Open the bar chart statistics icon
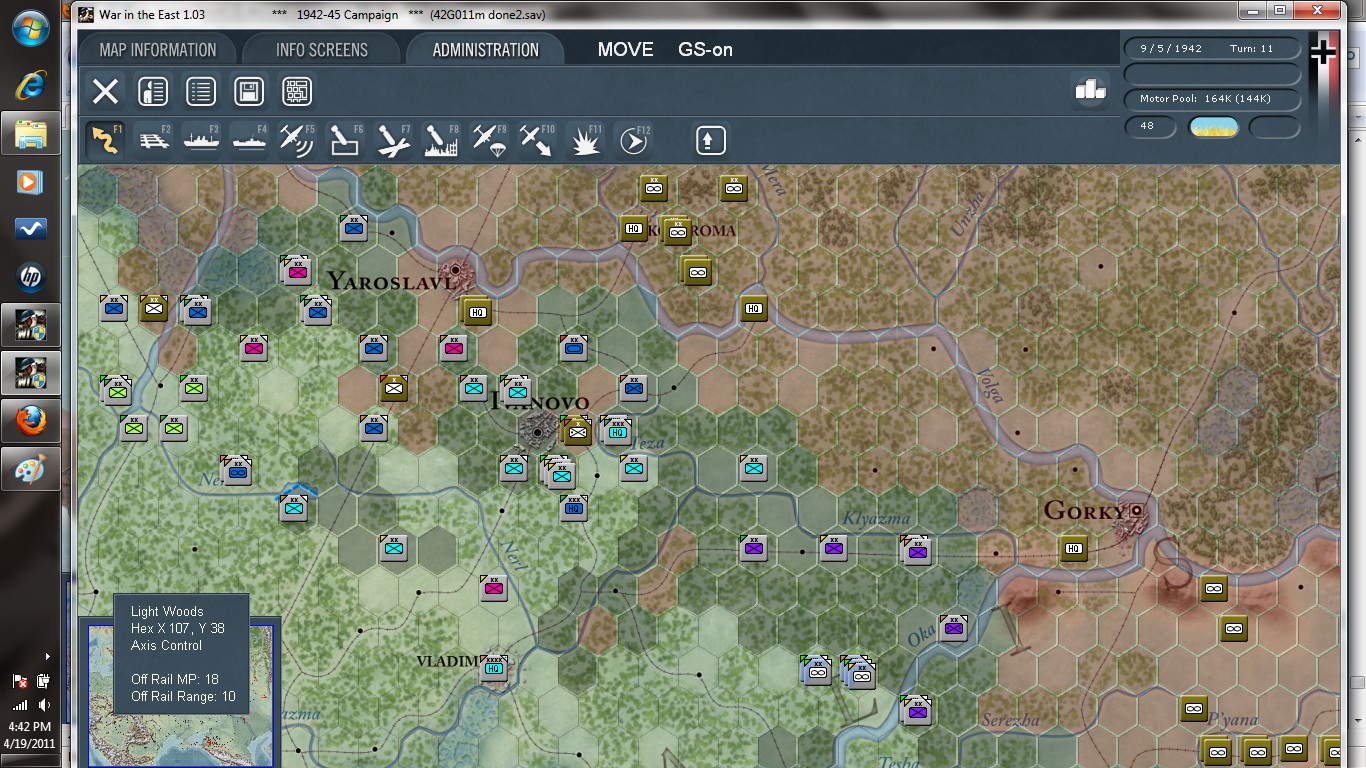This screenshot has height=768, width=1366. click(x=1090, y=90)
